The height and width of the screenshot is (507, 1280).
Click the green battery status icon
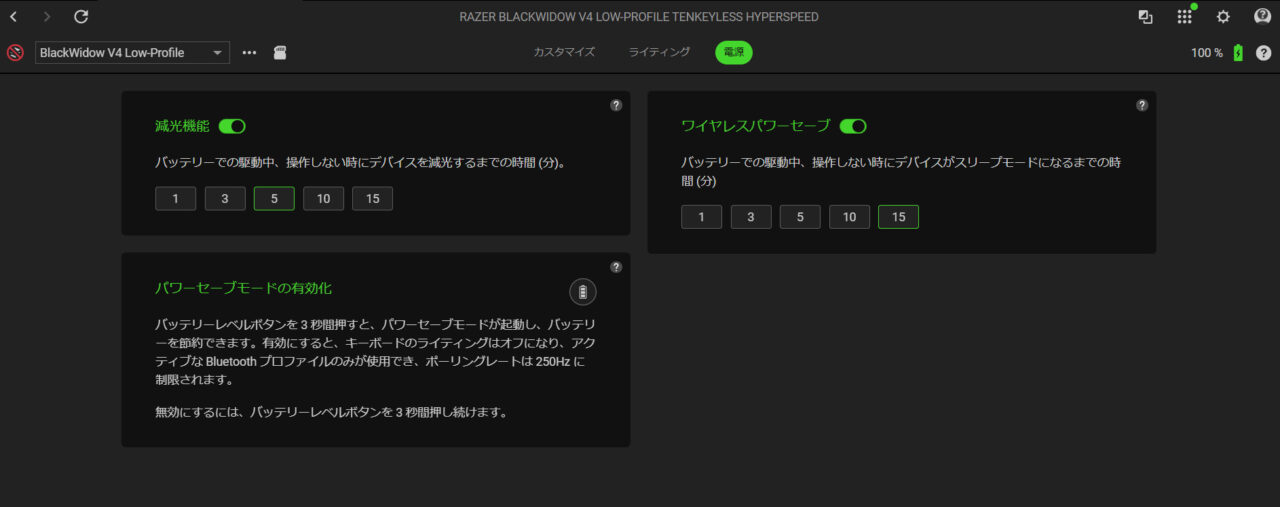pyautogui.click(x=1238, y=53)
